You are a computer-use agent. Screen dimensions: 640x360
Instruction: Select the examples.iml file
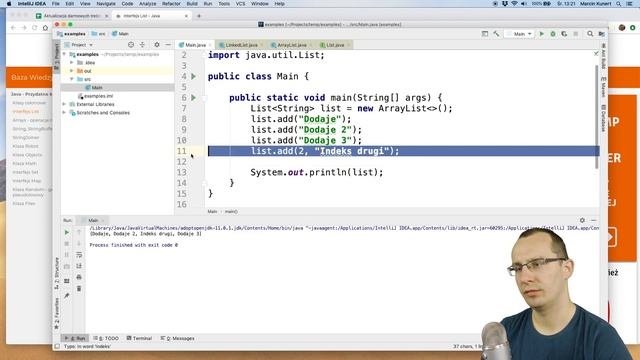[x=98, y=96]
